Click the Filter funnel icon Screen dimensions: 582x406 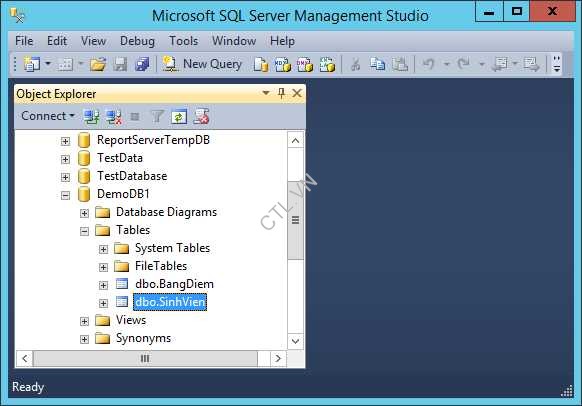157,117
